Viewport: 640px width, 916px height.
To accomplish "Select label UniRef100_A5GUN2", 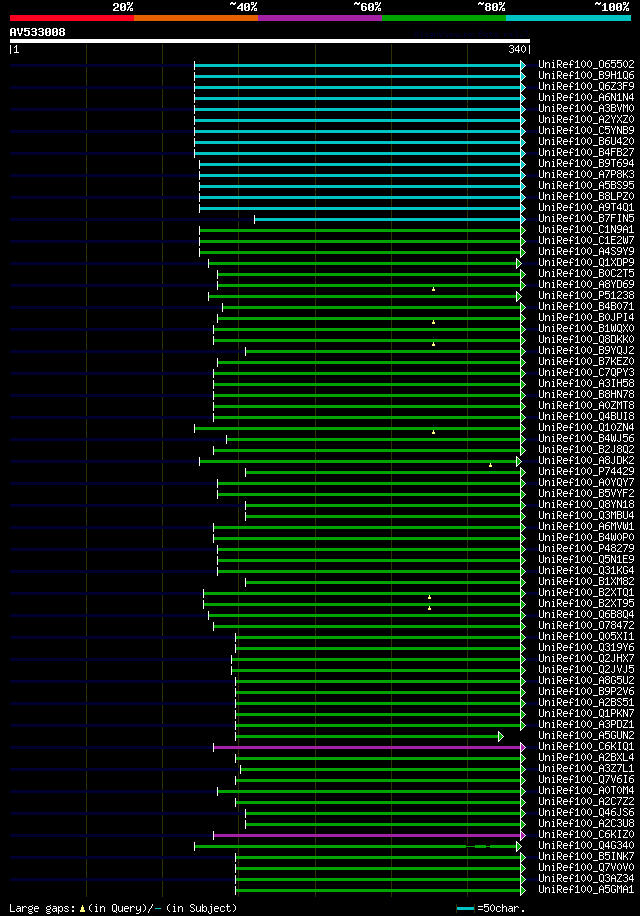I will point(586,735).
